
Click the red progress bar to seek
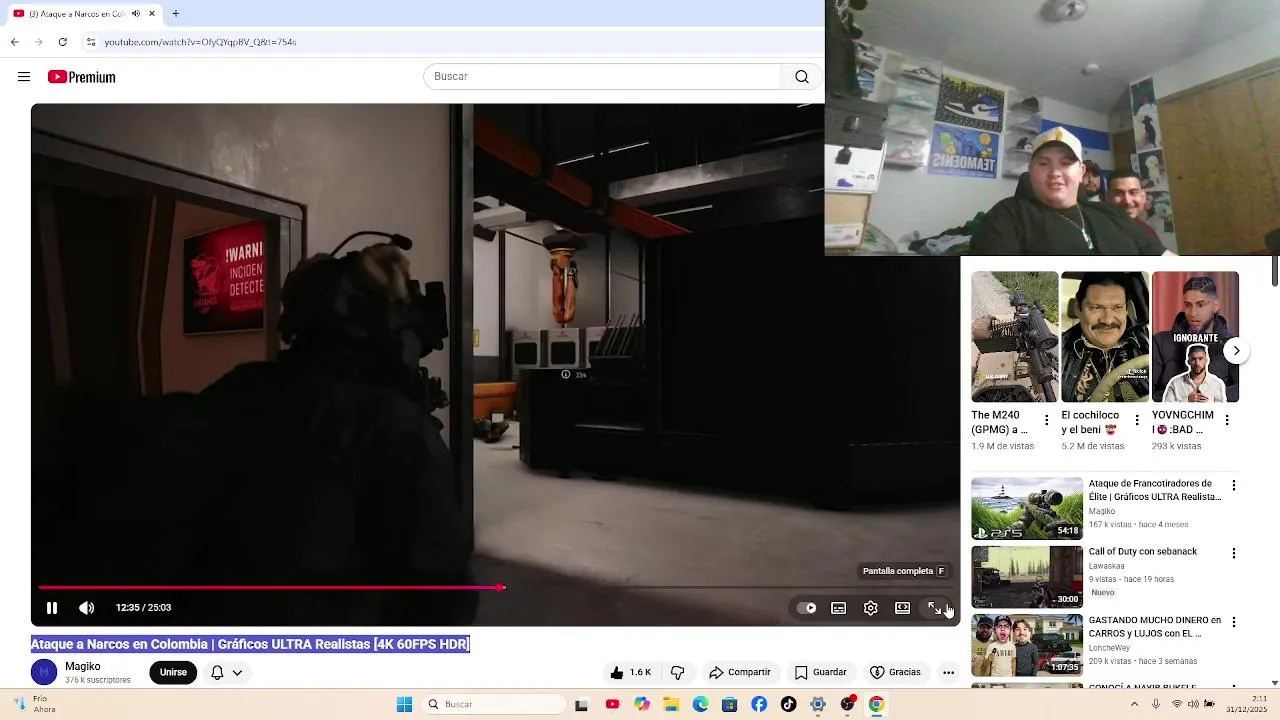click(x=268, y=588)
